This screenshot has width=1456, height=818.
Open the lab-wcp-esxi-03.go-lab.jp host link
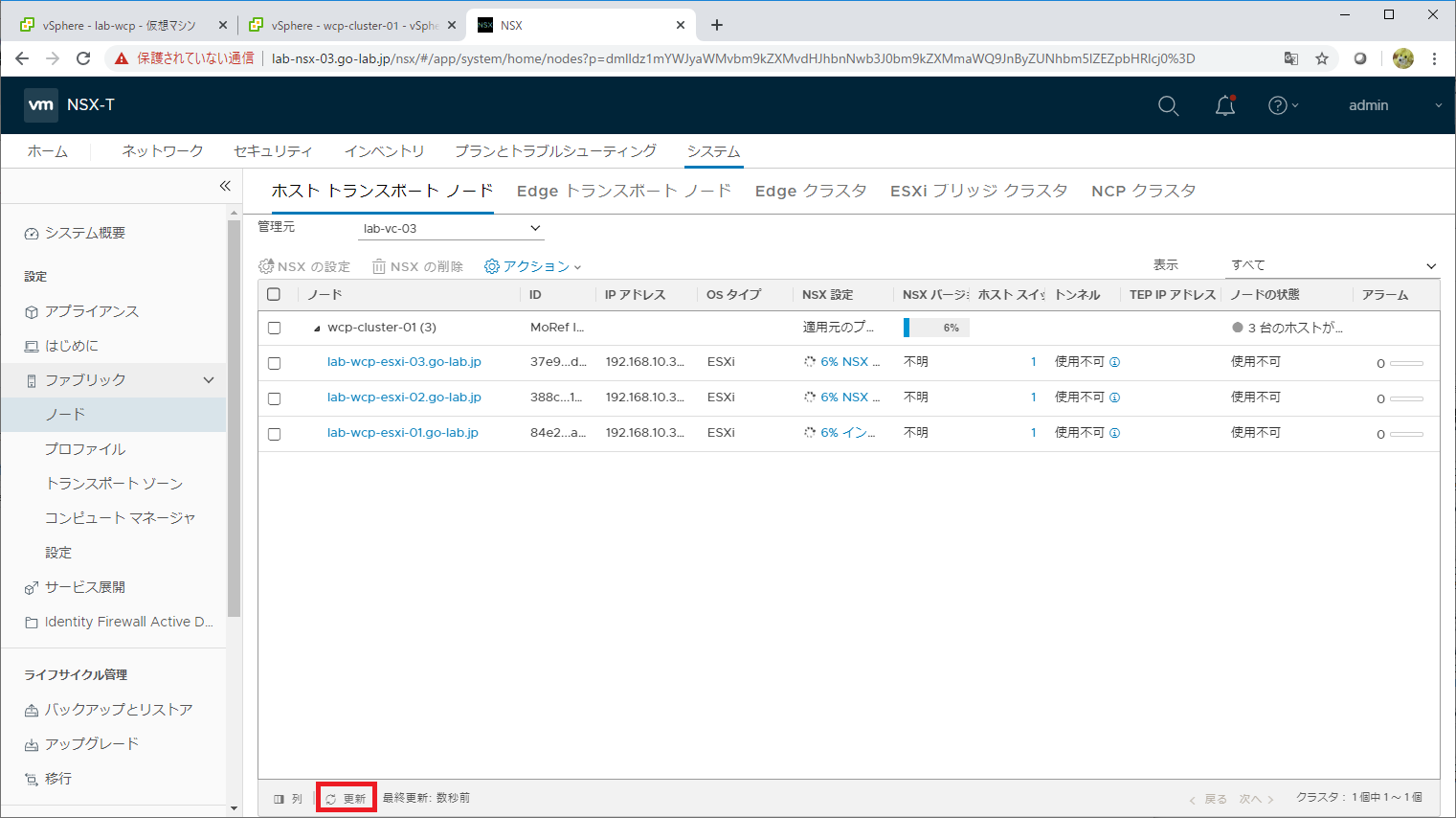point(404,362)
